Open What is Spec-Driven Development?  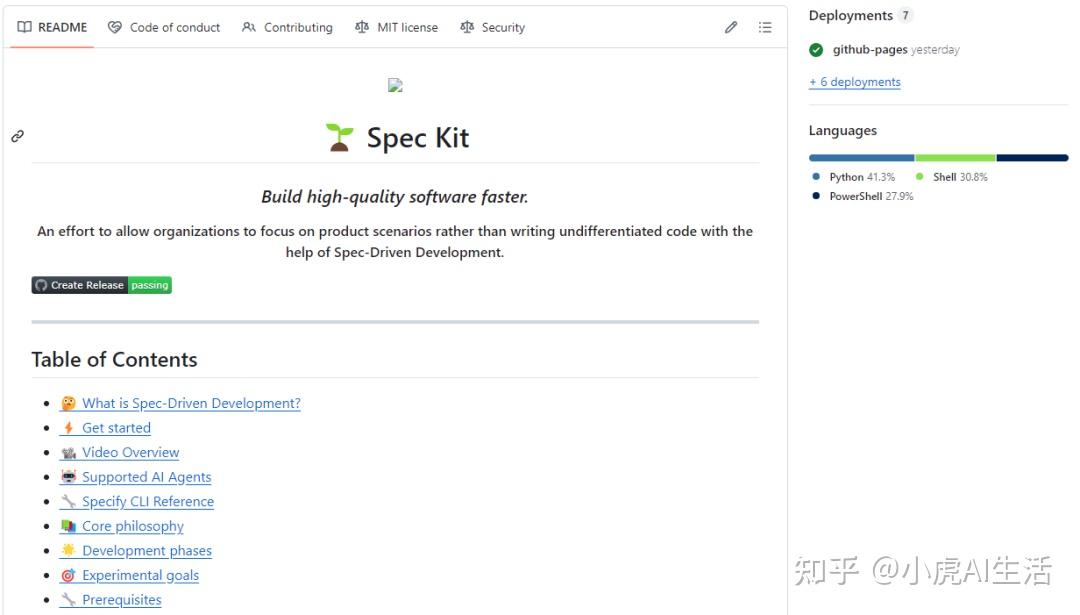191,402
